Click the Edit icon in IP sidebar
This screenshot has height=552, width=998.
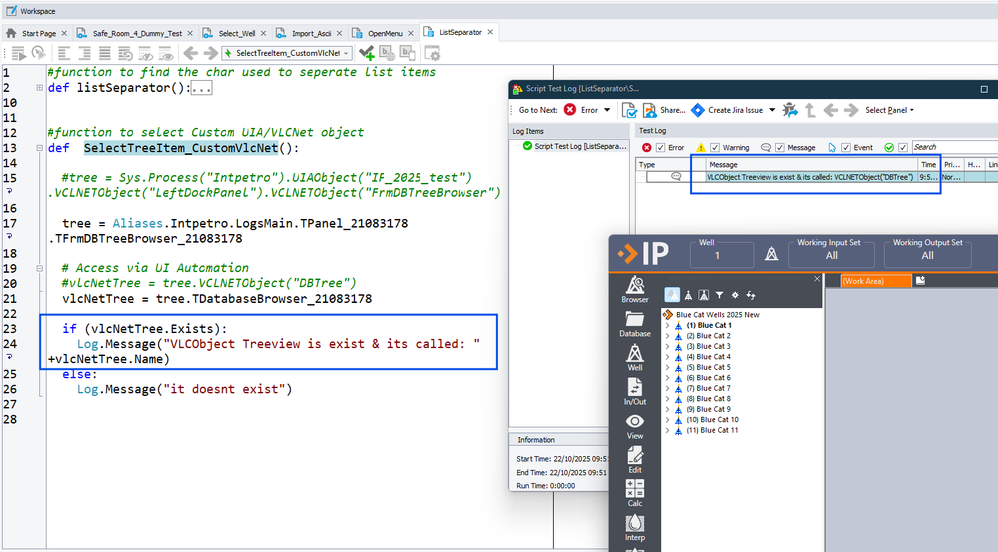coord(634,459)
